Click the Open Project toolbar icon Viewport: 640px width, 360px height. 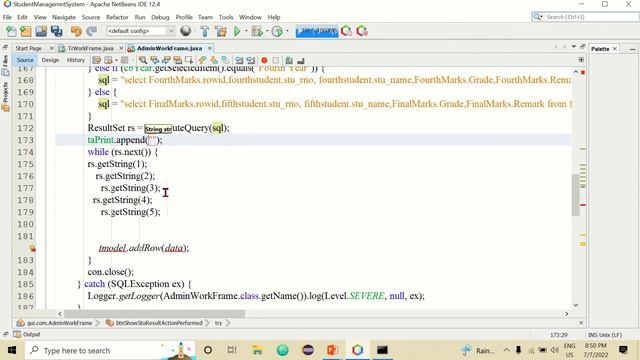click(41, 31)
